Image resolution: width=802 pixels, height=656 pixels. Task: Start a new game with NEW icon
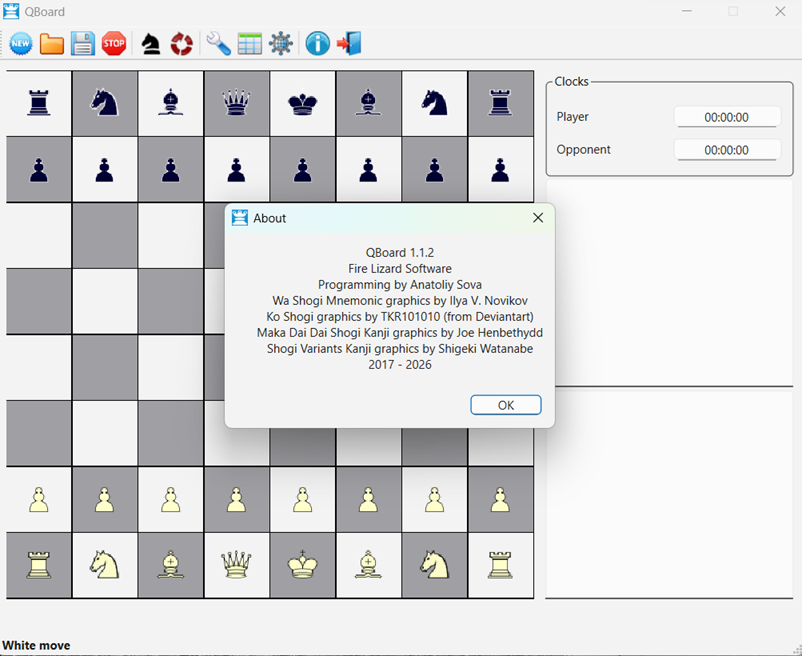pos(20,43)
